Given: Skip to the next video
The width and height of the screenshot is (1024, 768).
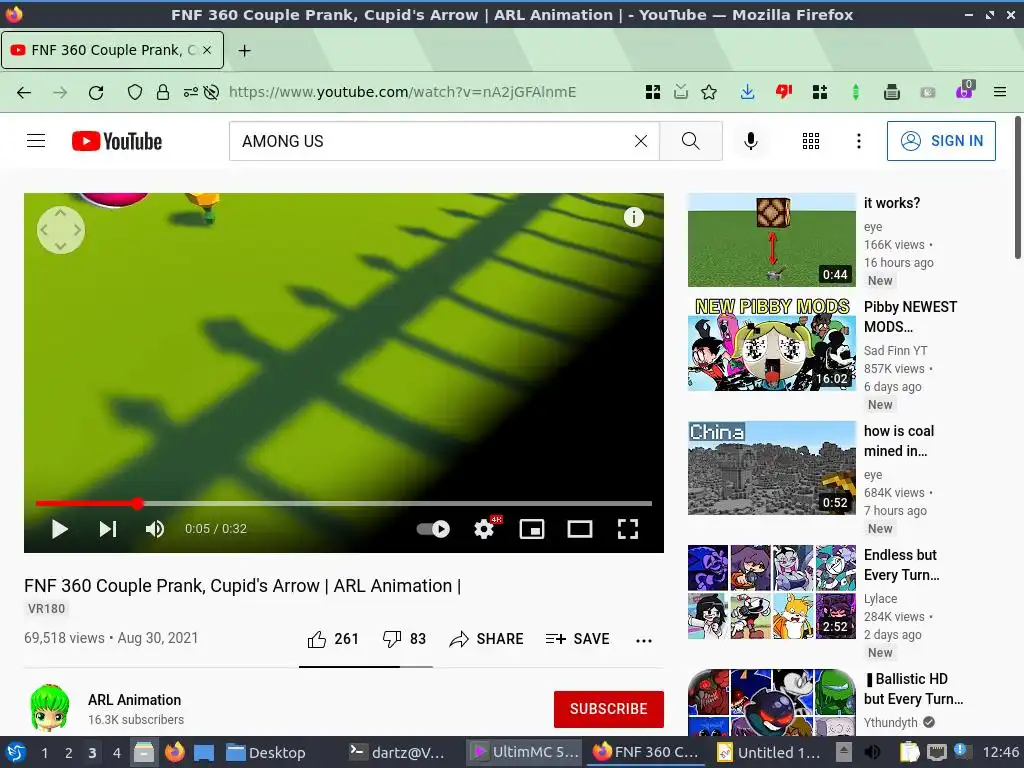Looking at the screenshot, I should [108, 529].
